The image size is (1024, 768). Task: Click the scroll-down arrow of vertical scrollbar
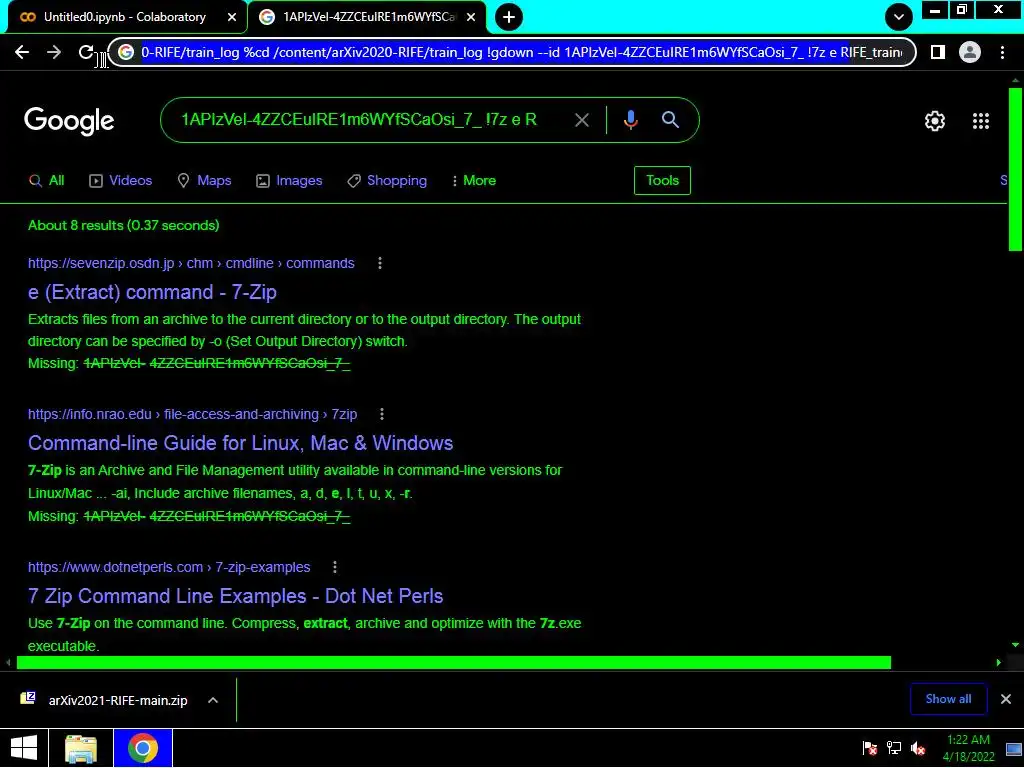(x=1015, y=645)
